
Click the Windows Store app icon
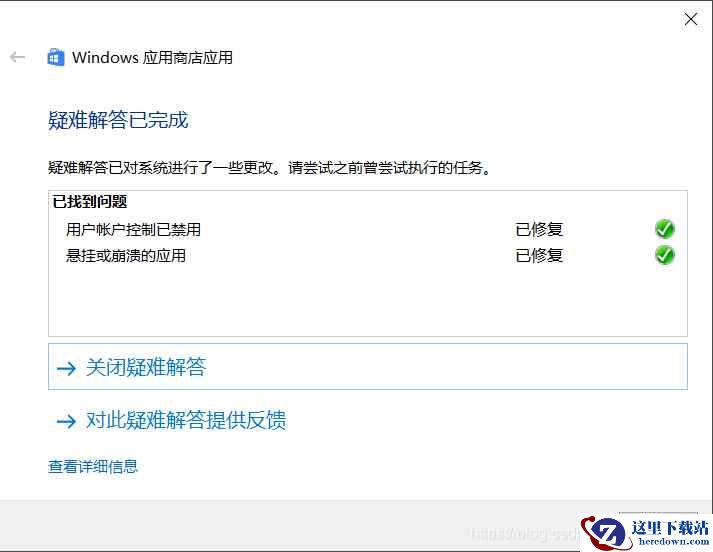(56, 58)
